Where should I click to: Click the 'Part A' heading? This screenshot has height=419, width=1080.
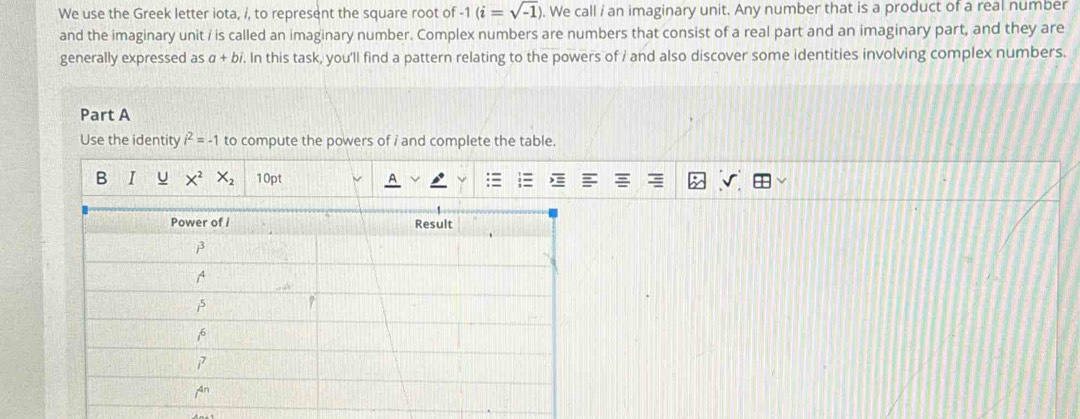point(105,114)
